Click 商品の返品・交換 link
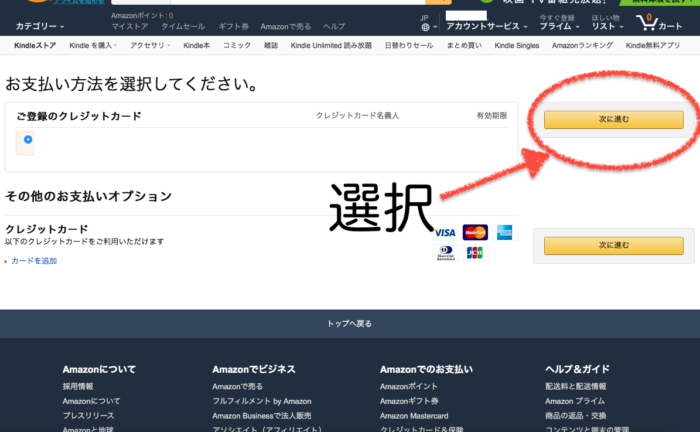The image size is (700, 432). pyautogui.click(x=575, y=416)
